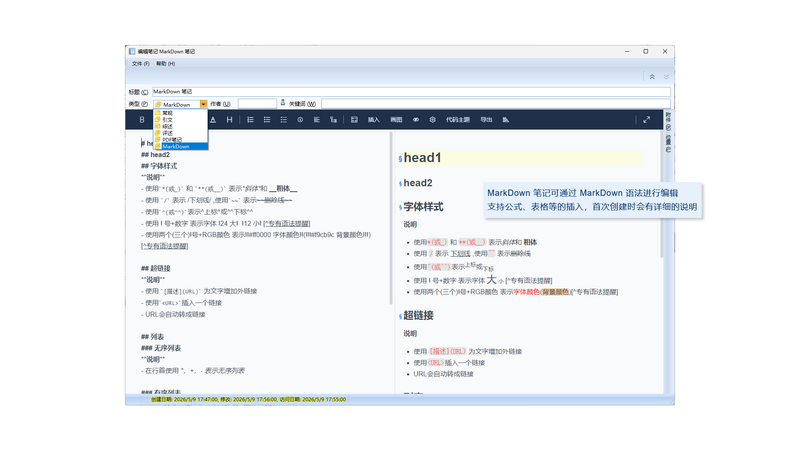Choose 综述 from the type list
800x450 pixels.
[x=181, y=126]
